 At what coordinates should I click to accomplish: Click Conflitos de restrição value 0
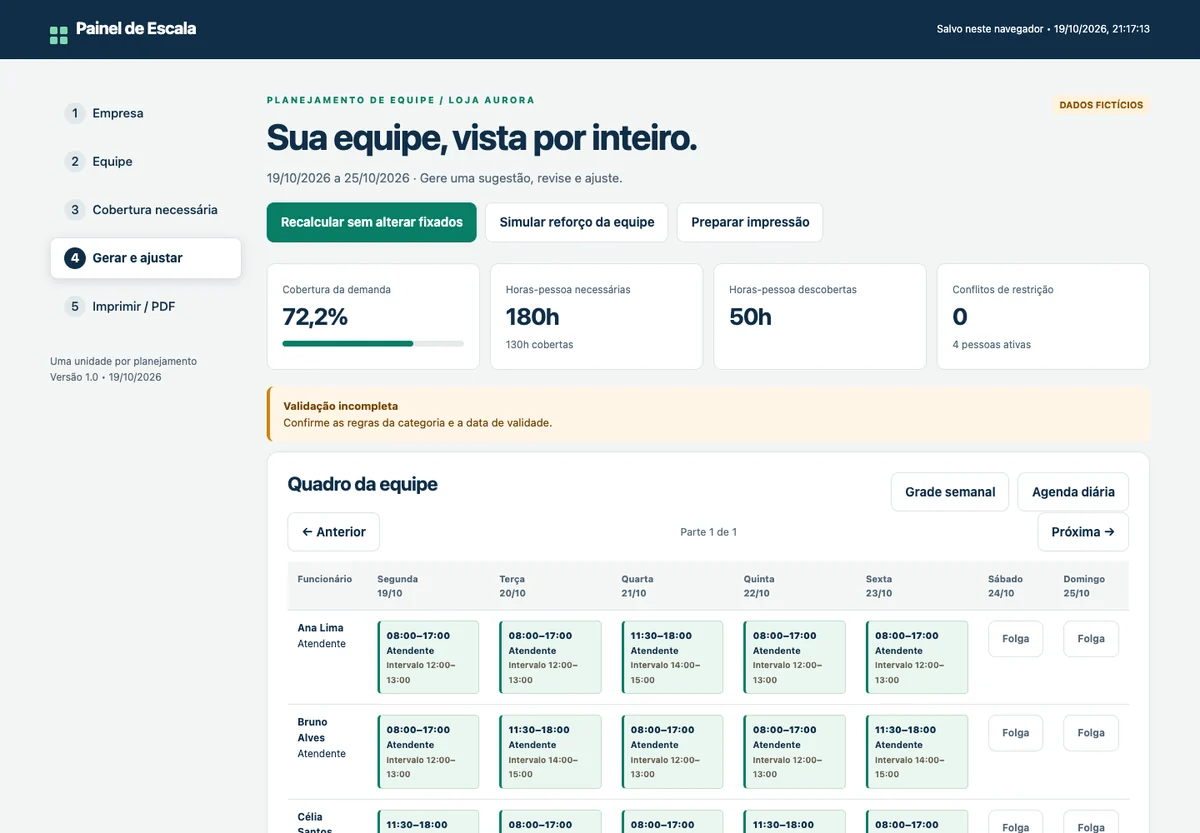point(960,317)
